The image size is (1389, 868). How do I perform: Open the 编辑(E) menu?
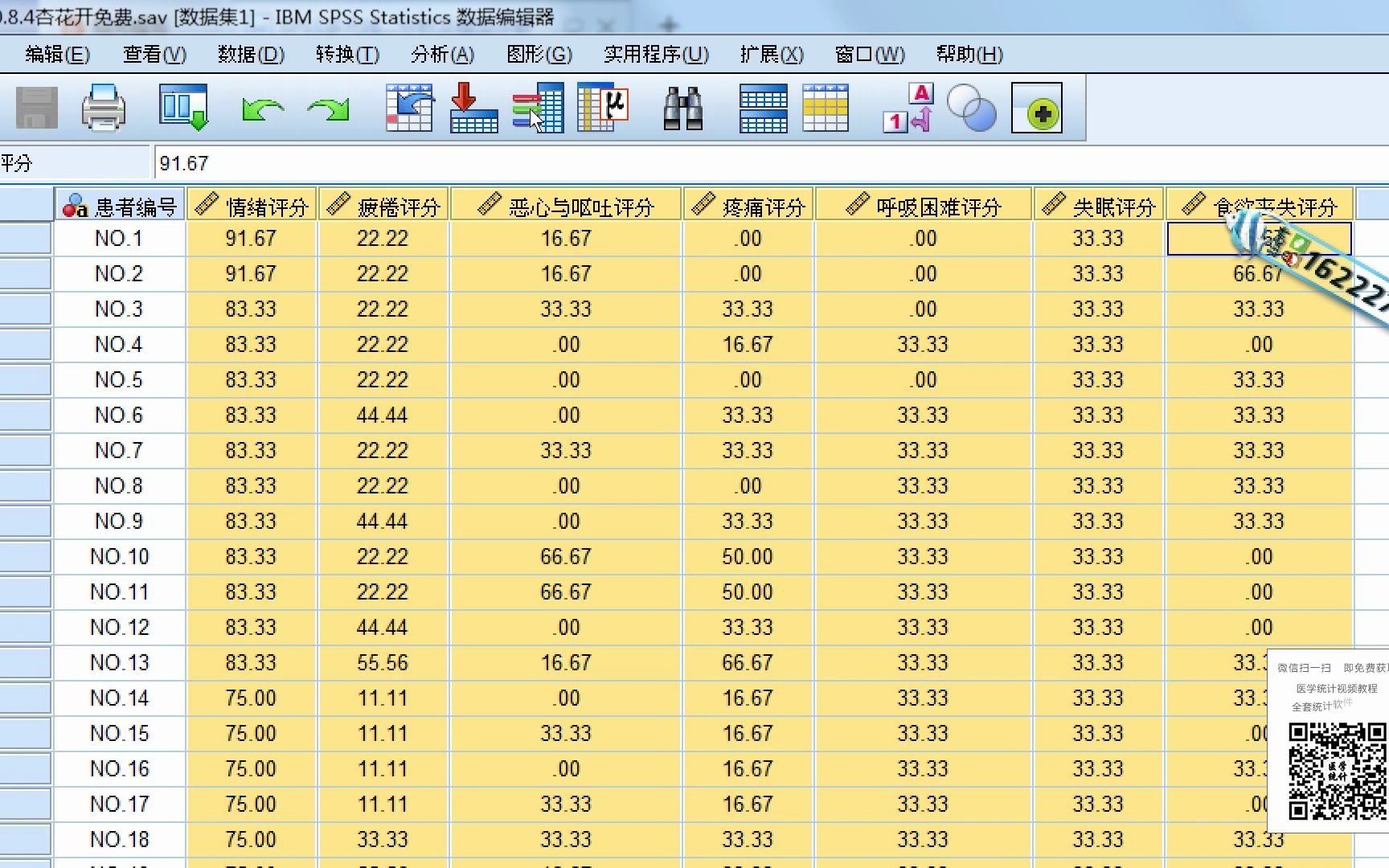(x=57, y=55)
